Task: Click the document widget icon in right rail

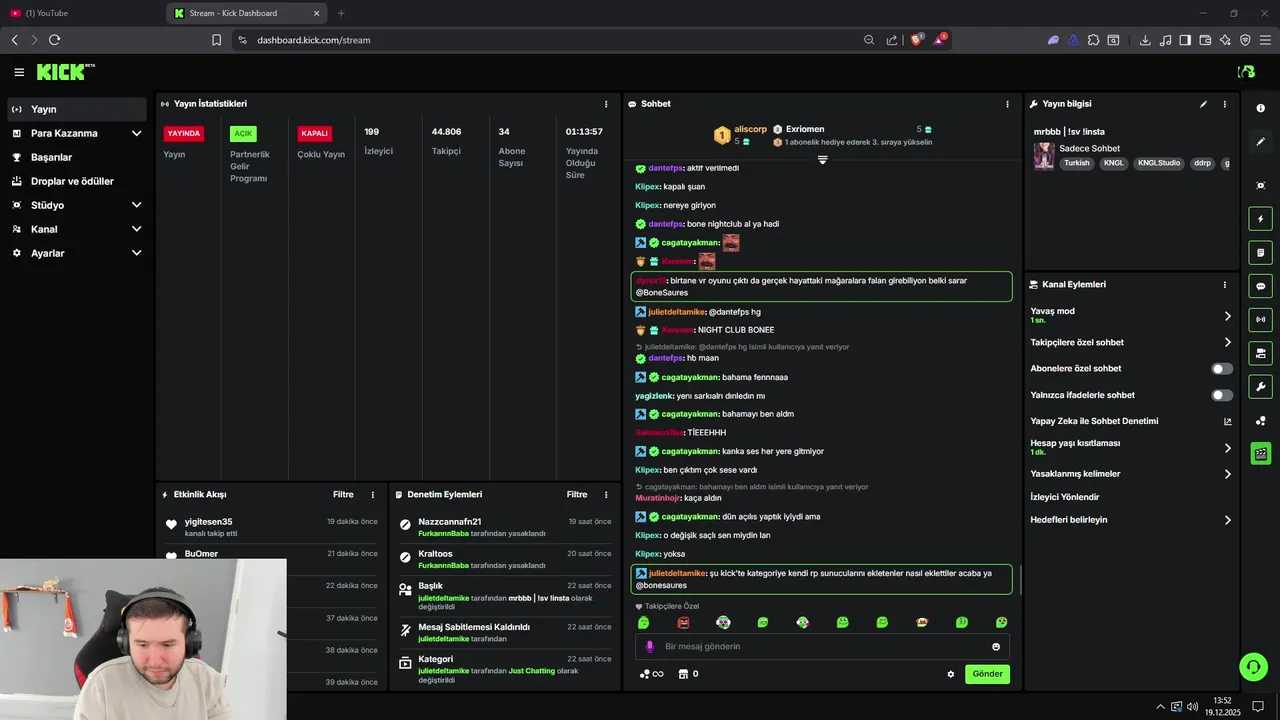Action: (x=1261, y=252)
